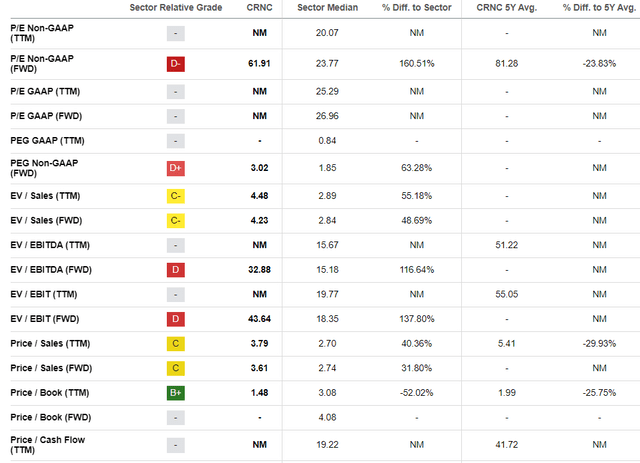
Task: Open the P/E GAAP (TTM) metric row label
Action: pyautogui.click(x=45, y=91)
